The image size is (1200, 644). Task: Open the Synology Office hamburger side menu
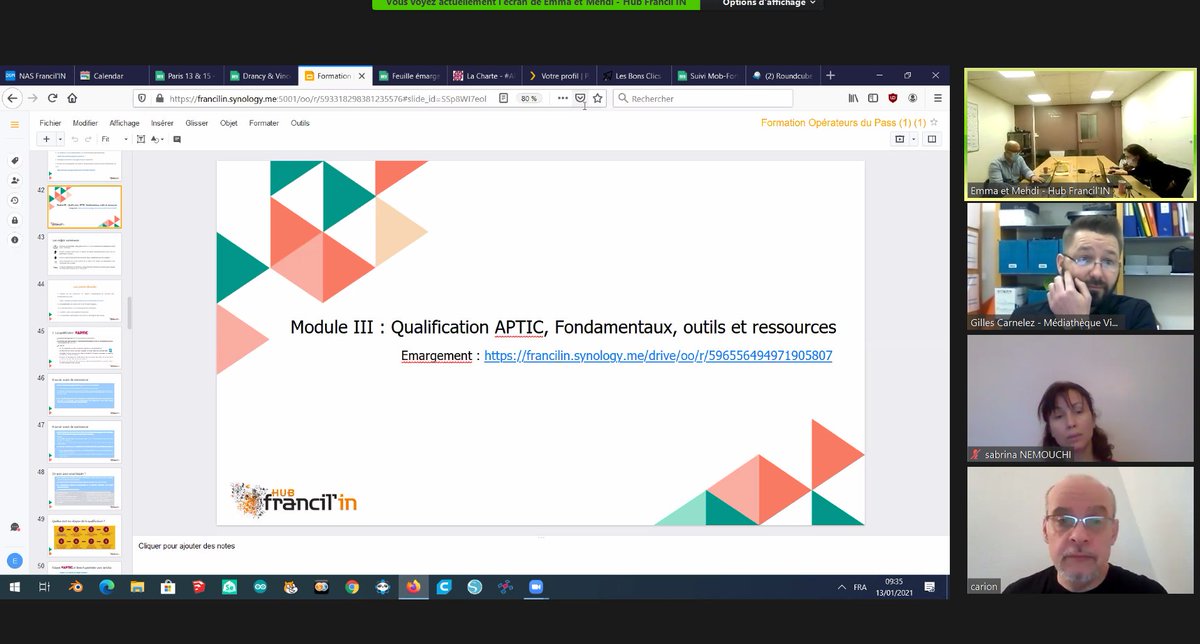click(14, 124)
